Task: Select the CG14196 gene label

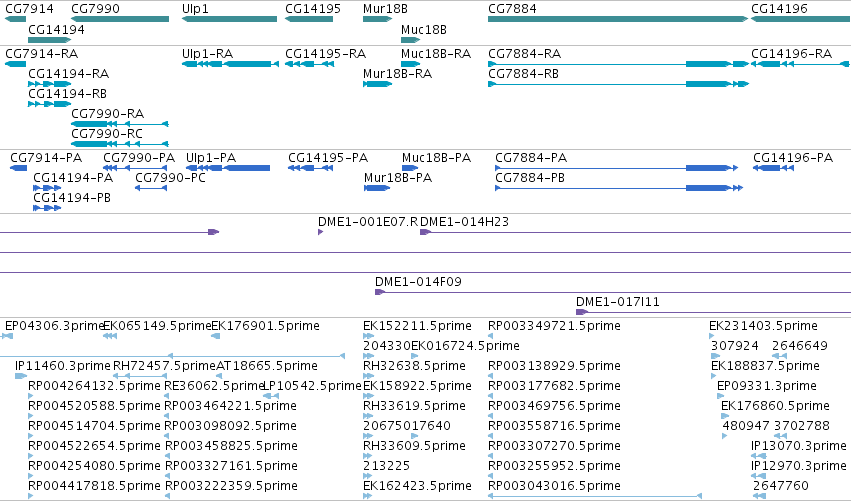Action: pos(779,9)
